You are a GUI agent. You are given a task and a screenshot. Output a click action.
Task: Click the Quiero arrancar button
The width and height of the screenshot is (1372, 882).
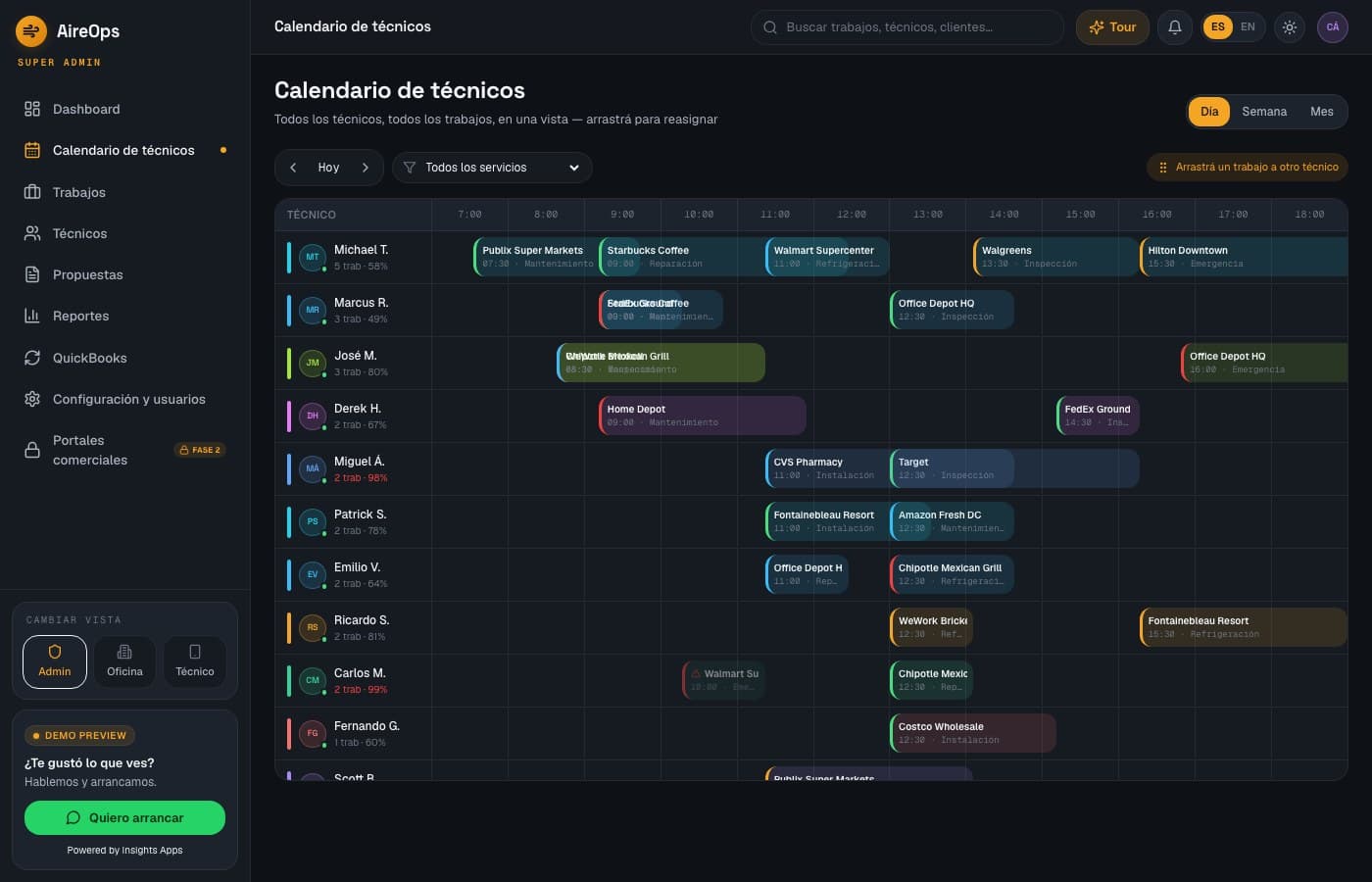point(124,817)
